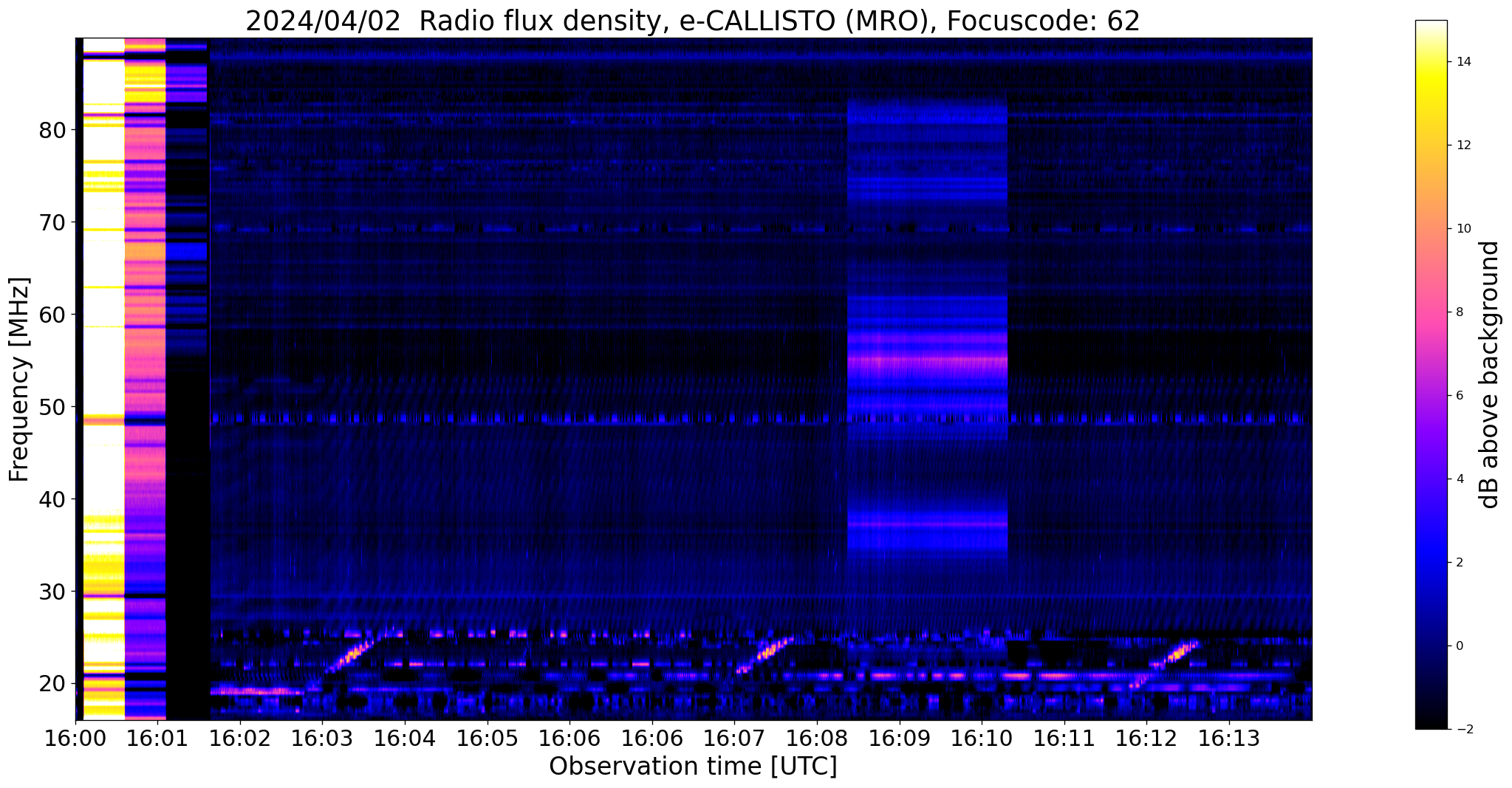
Task: Click the 70 MHz frequency tick label
Action: (x=52, y=222)
